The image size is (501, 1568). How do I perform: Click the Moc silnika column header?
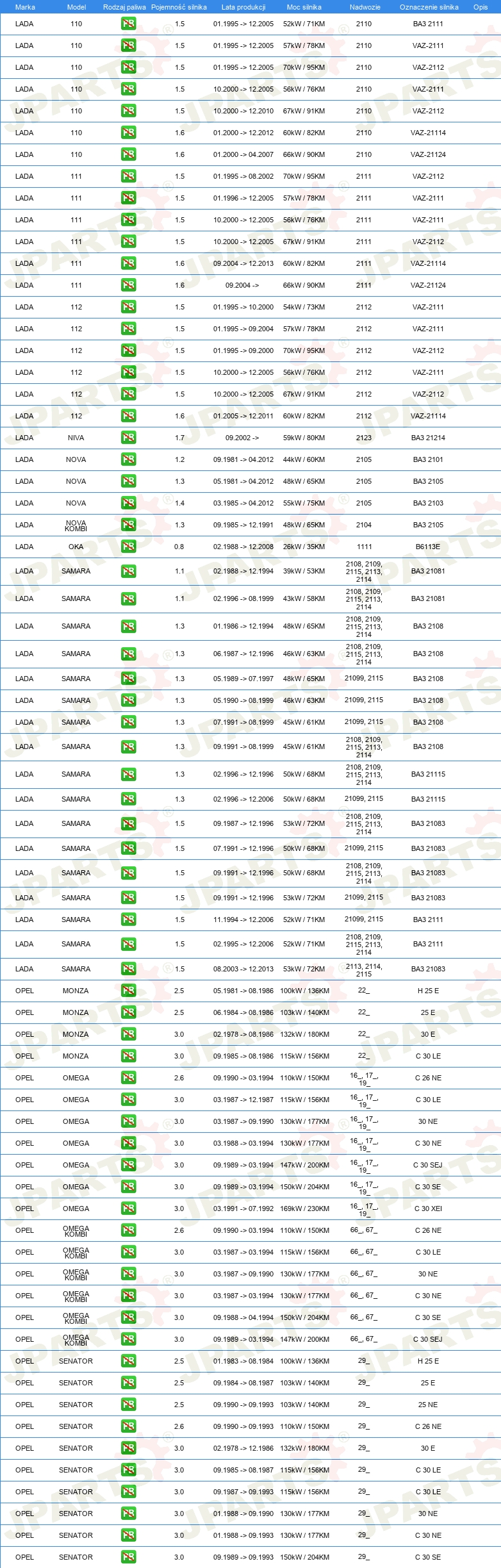click(304, 7)
